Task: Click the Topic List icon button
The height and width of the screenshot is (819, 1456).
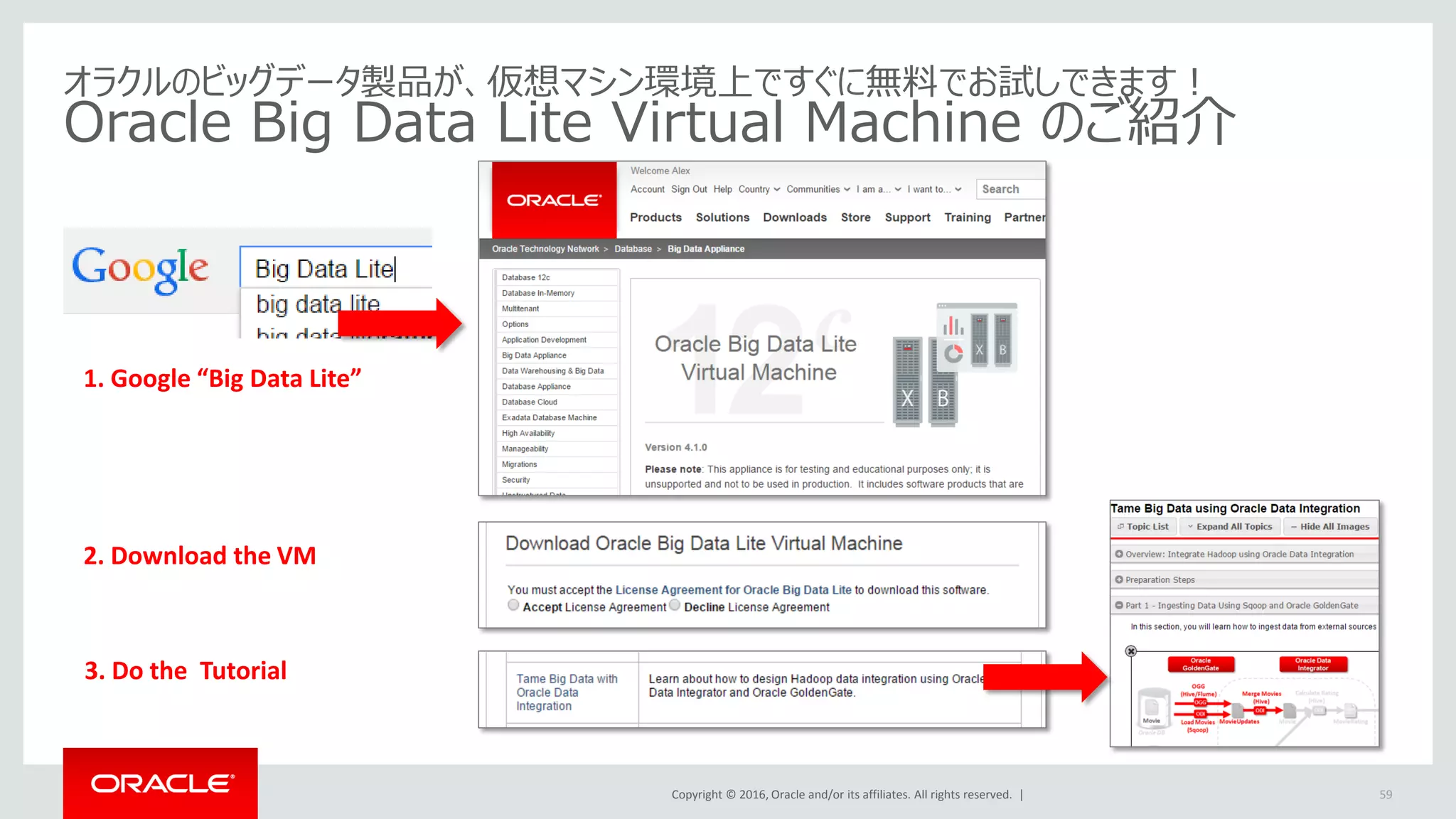Action: (x=1143, y=527)
